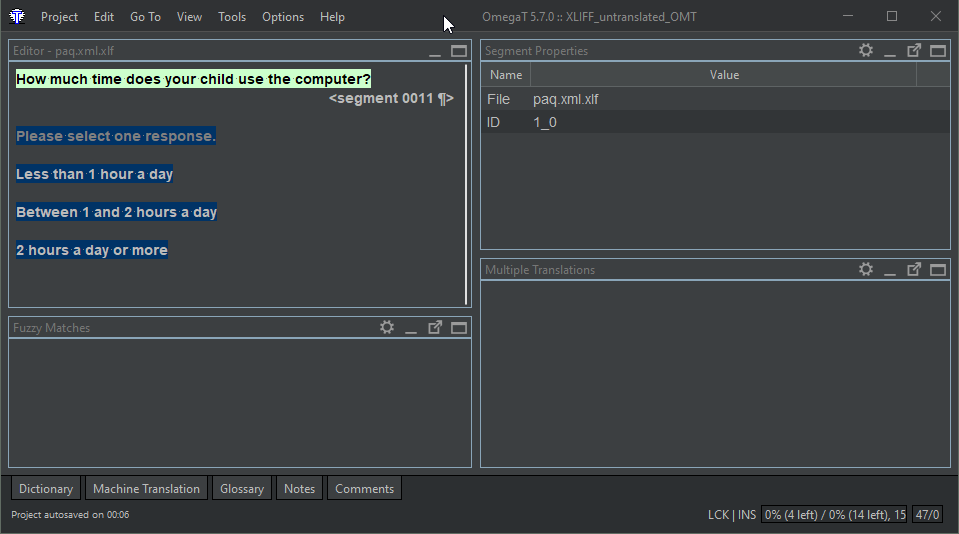Select segment 'Between 1 and 2 hours a day'
The image size is (959, 534).
(x=116, y=212)
